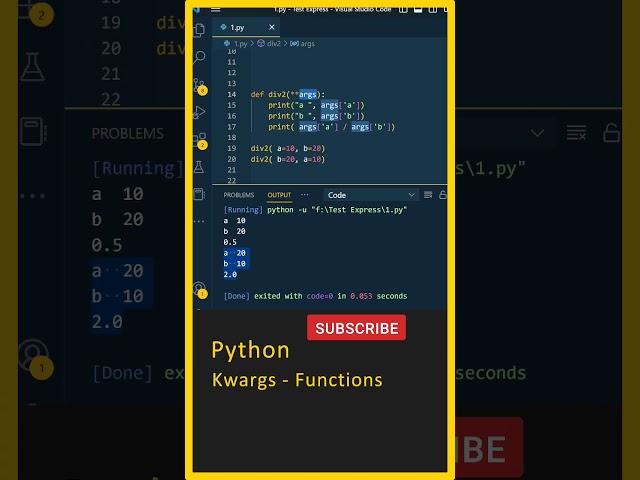
Task: Click the '[Done] exited with code=0' line in center panel
Action: (315, 296)
